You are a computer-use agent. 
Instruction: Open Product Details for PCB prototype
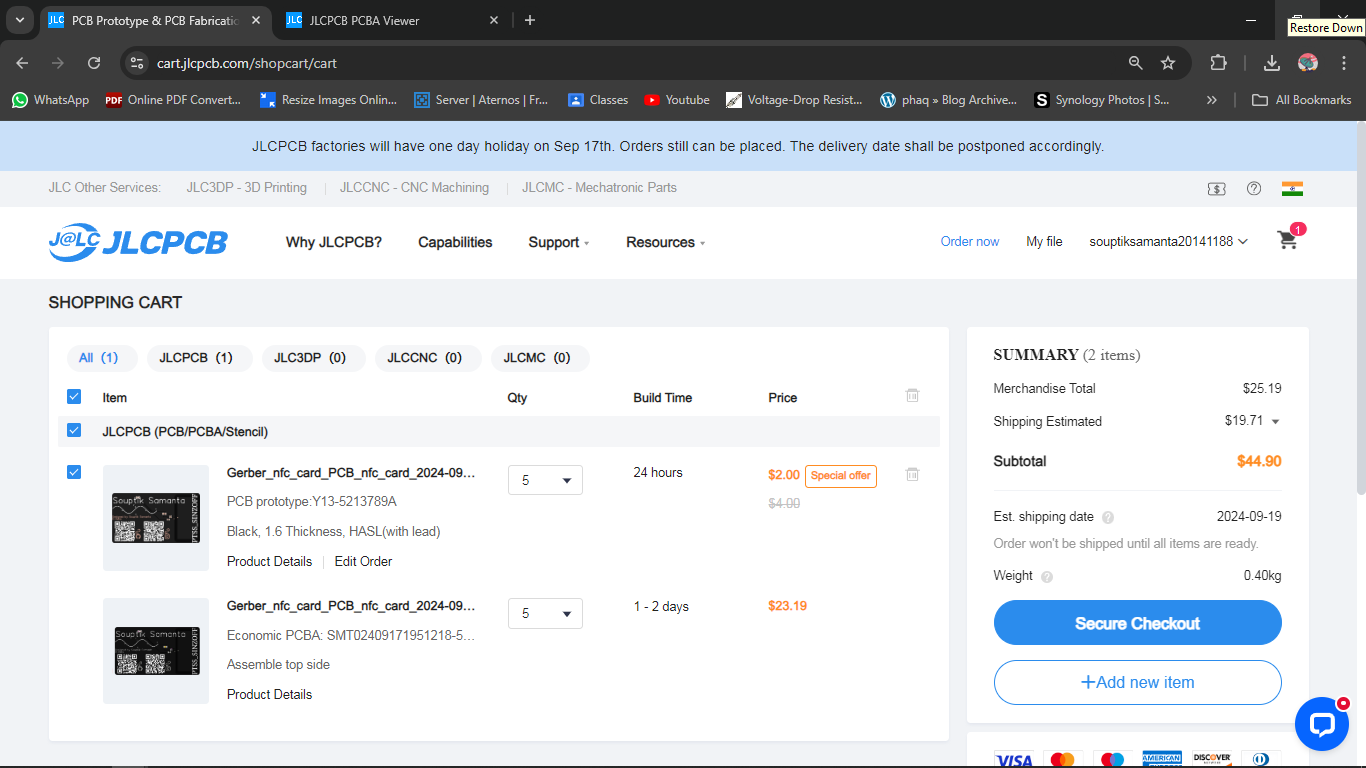coord(269,561)
